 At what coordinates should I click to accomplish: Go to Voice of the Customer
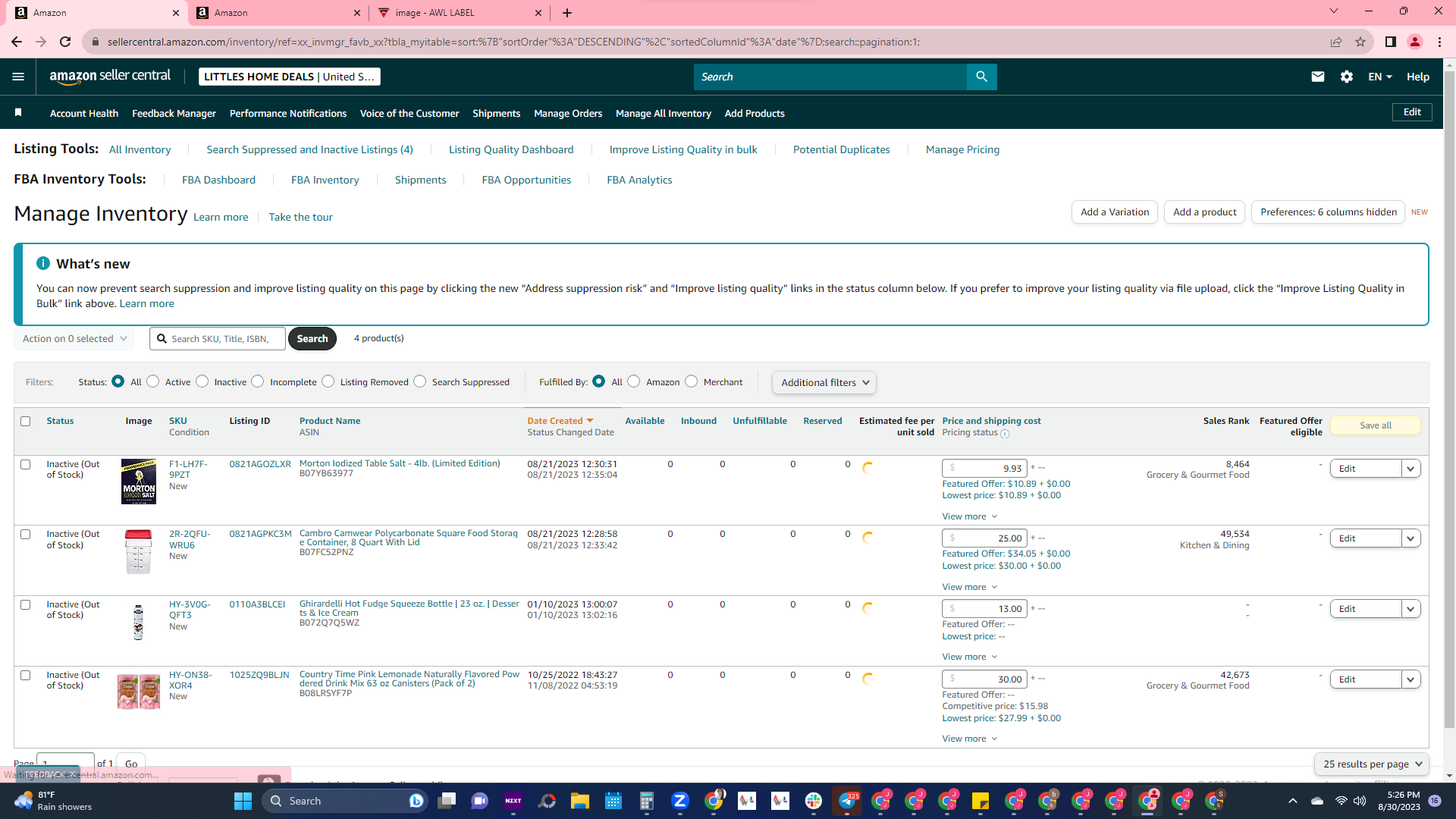[409, 113]
